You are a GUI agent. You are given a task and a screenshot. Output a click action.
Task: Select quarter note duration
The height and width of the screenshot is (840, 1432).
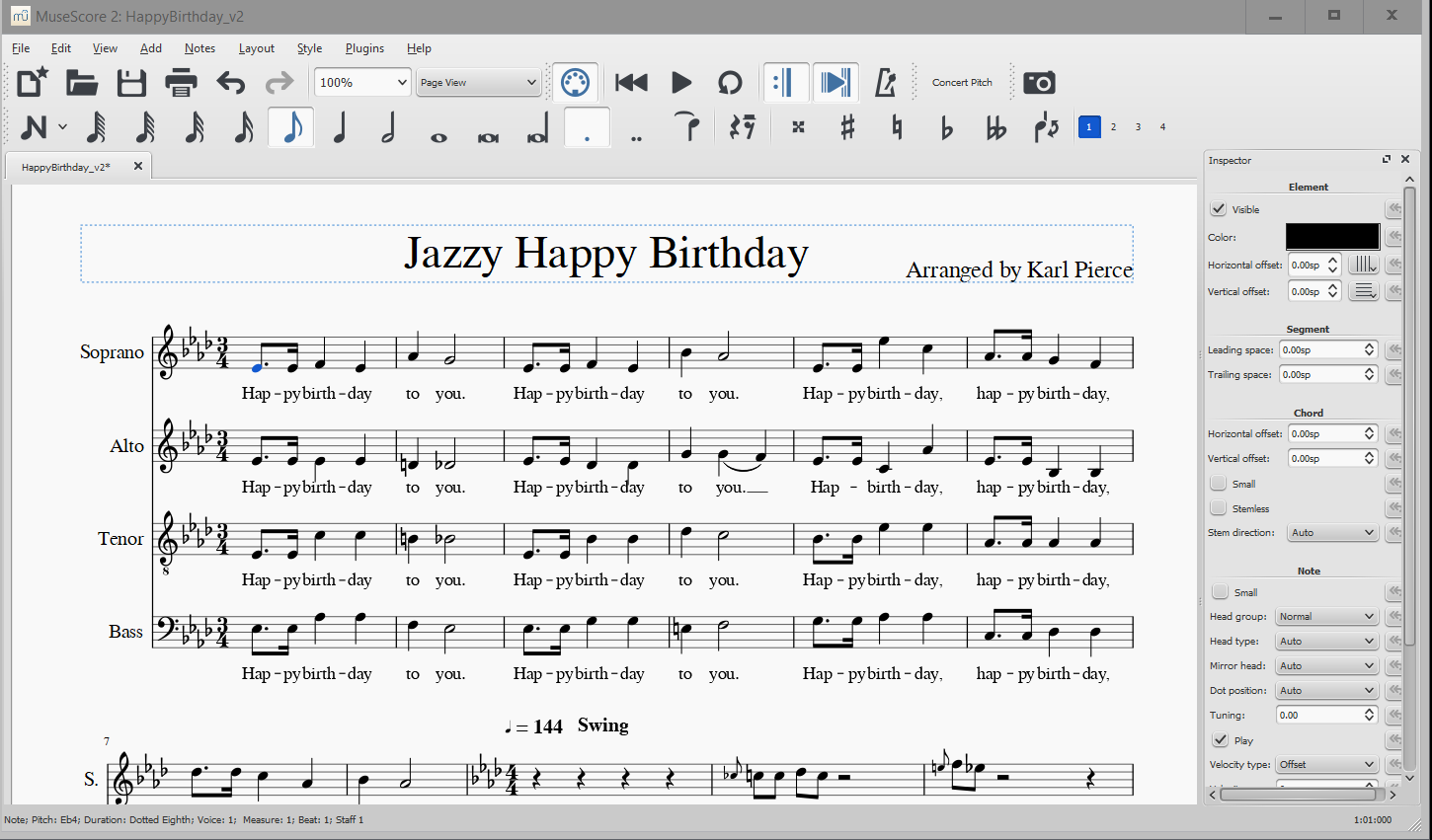(340, 127)
